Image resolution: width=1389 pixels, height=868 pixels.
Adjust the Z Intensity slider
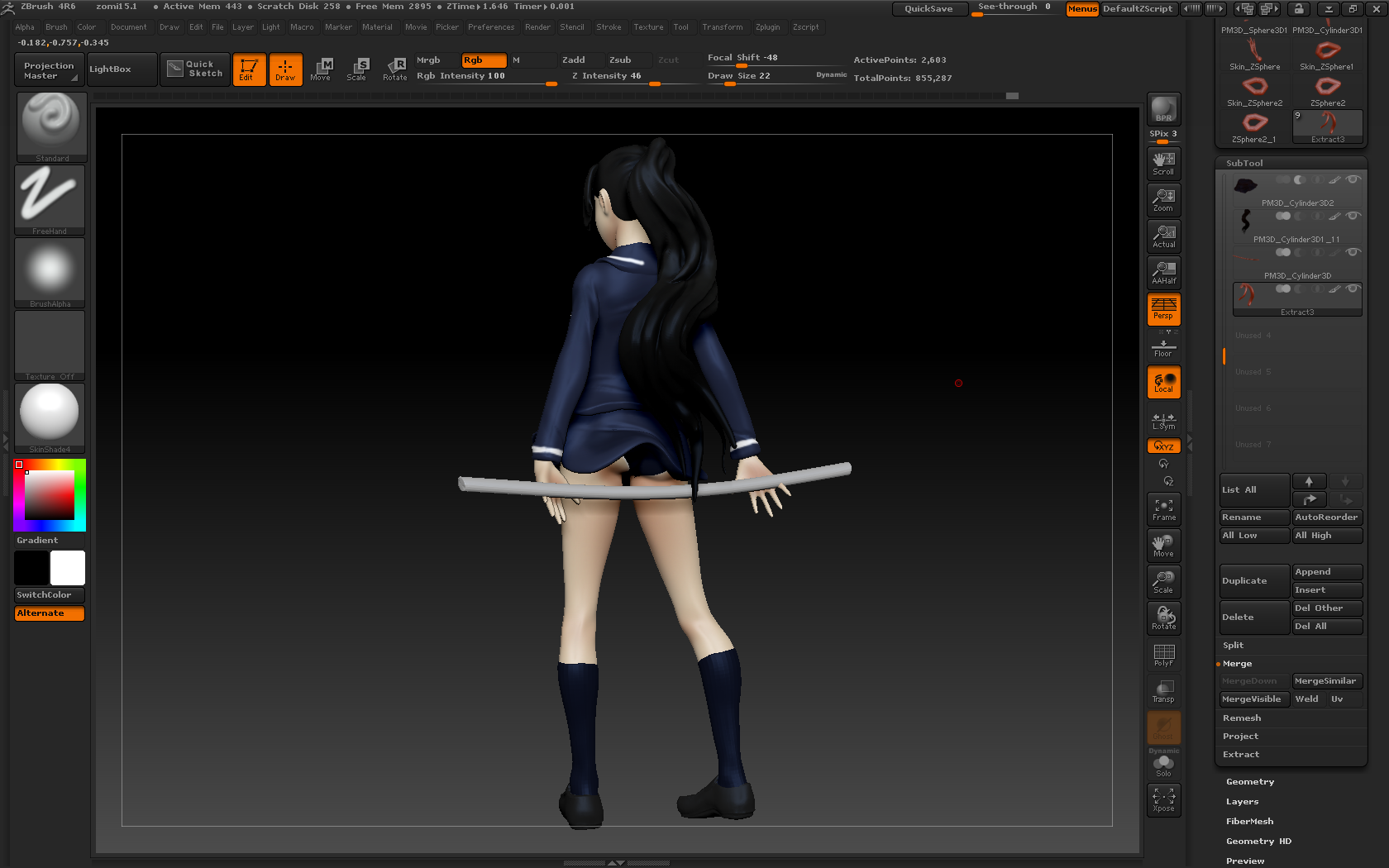click(631, 77)
